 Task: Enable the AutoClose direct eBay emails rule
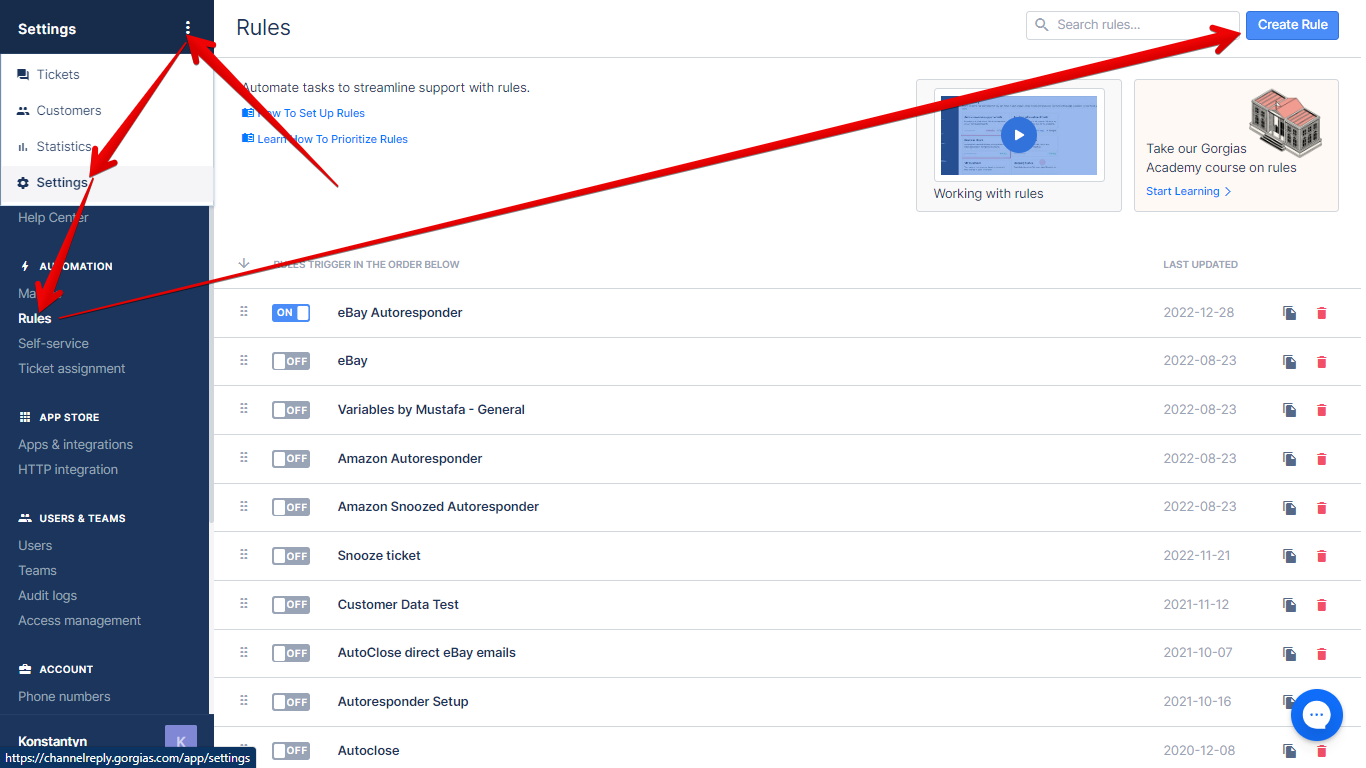click(291, 653)
